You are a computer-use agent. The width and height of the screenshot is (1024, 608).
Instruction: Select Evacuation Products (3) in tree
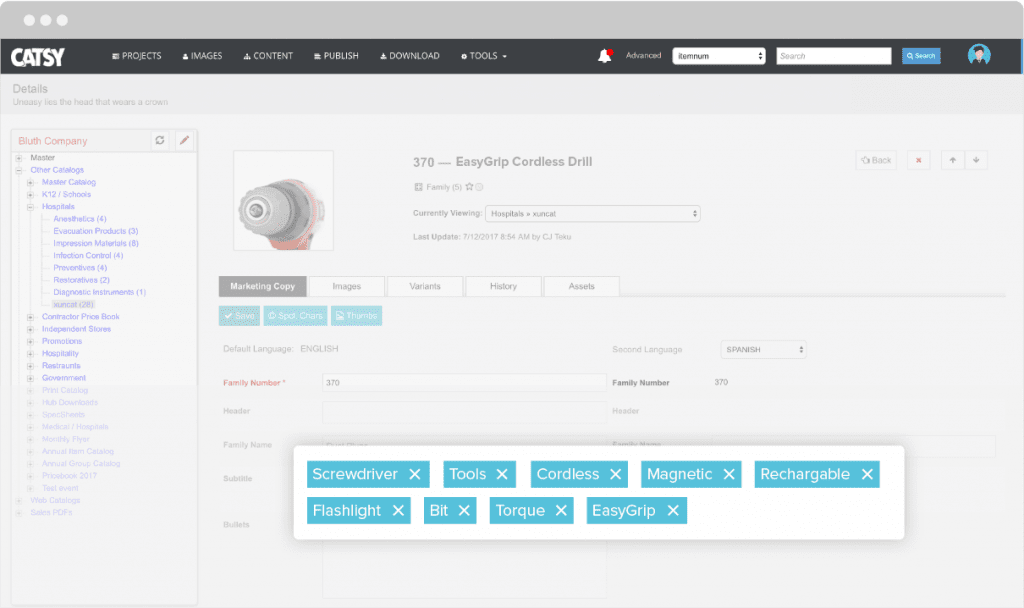pos(96,231)
